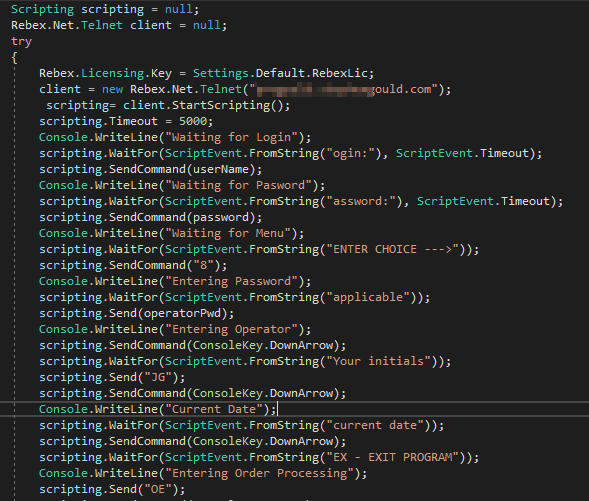This screenshot has height=501, width=589.
Task: Click the Telnet type in client declaration
Action: tap(101, 25)
